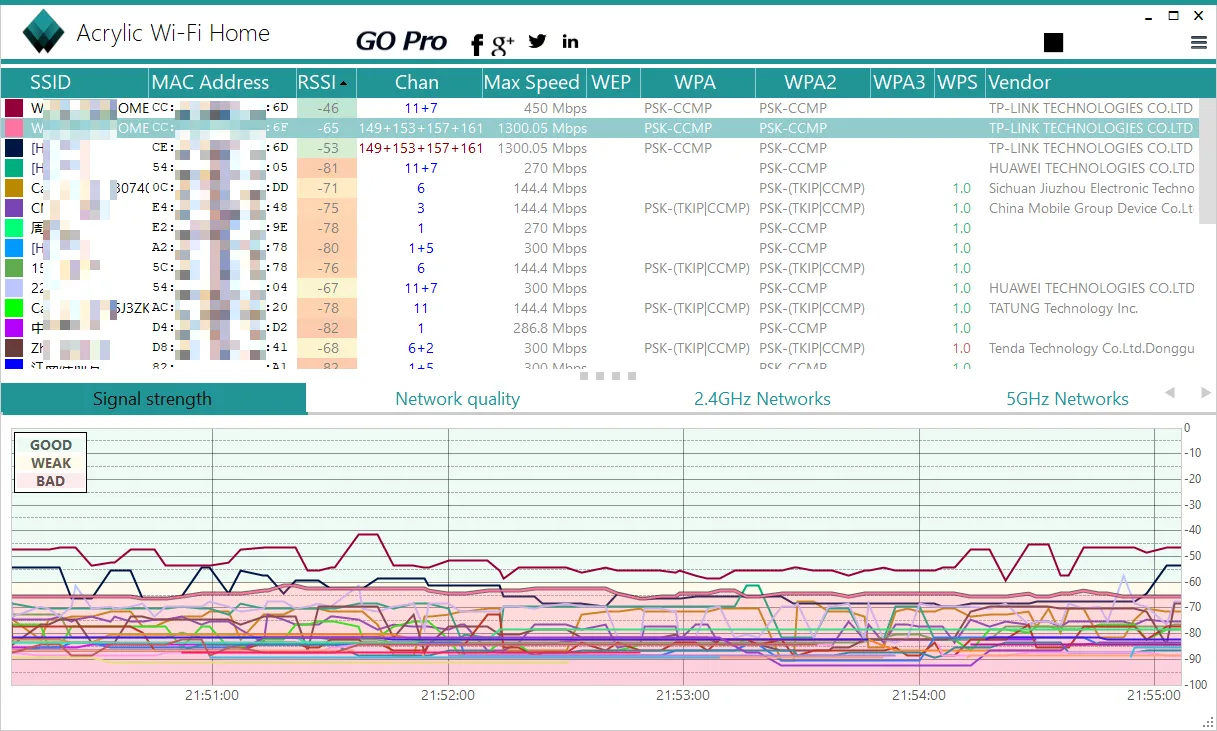This screenshot has width=1217, height=731.
Task: Click the teal swatch on the -81 row
Action: (13, 168)
